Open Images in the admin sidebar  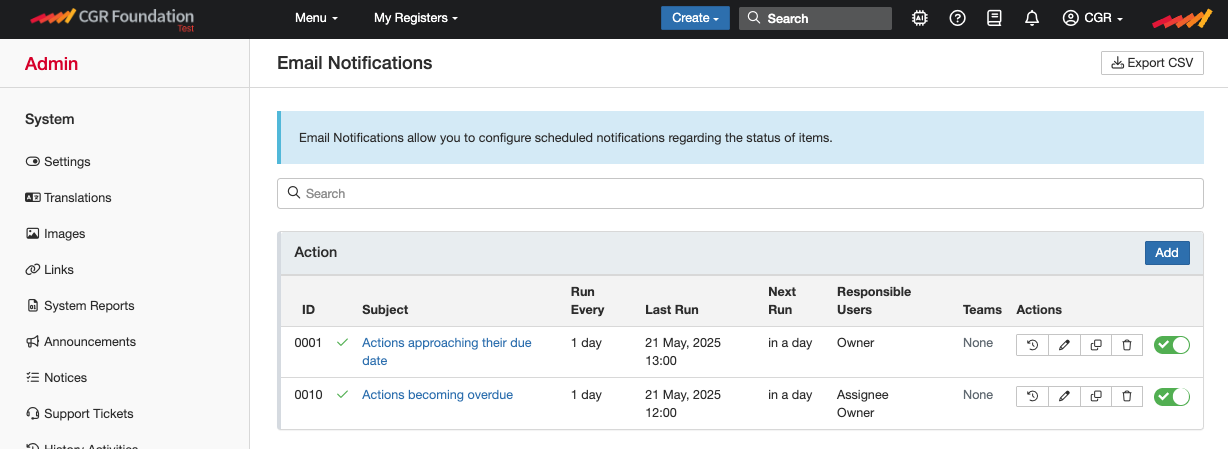pyautogui.click(x=55, y=234)
